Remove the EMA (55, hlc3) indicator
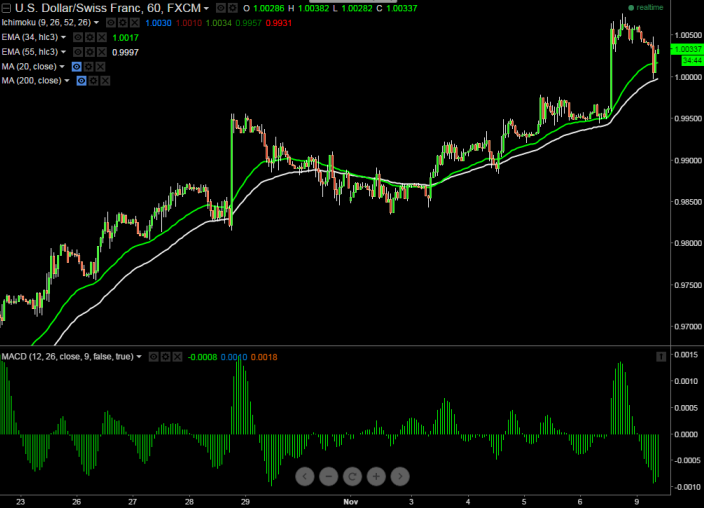Viewport: 704px width, 508px height. (102, 52)
